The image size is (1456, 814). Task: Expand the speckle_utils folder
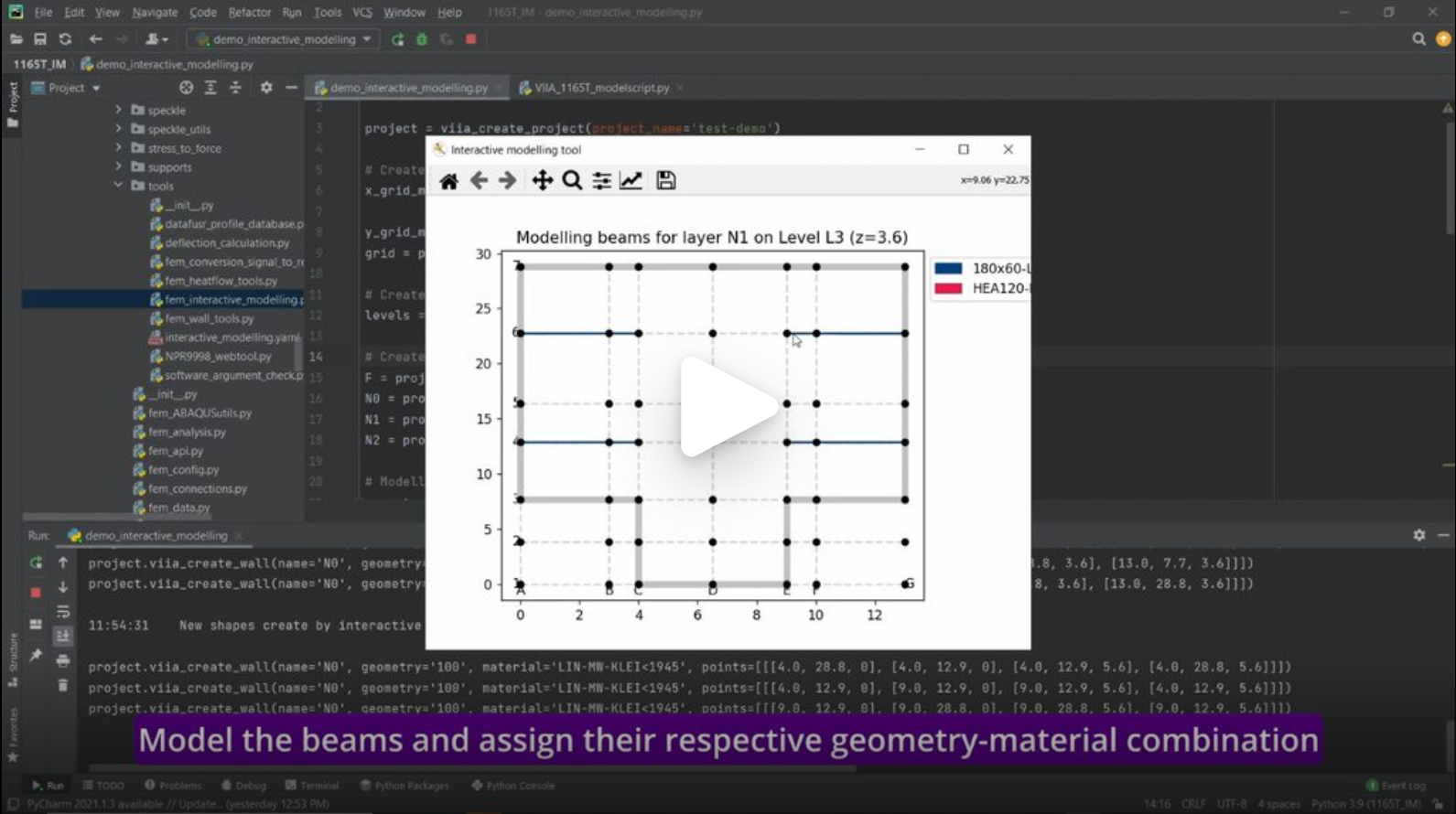coord(118,129)
